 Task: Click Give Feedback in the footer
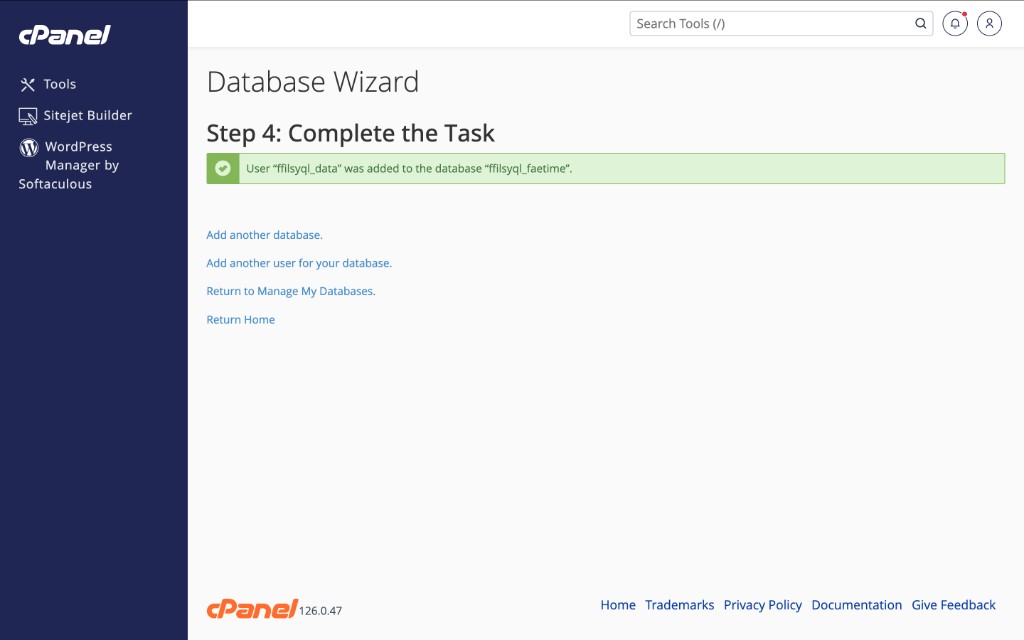point(953,605)
